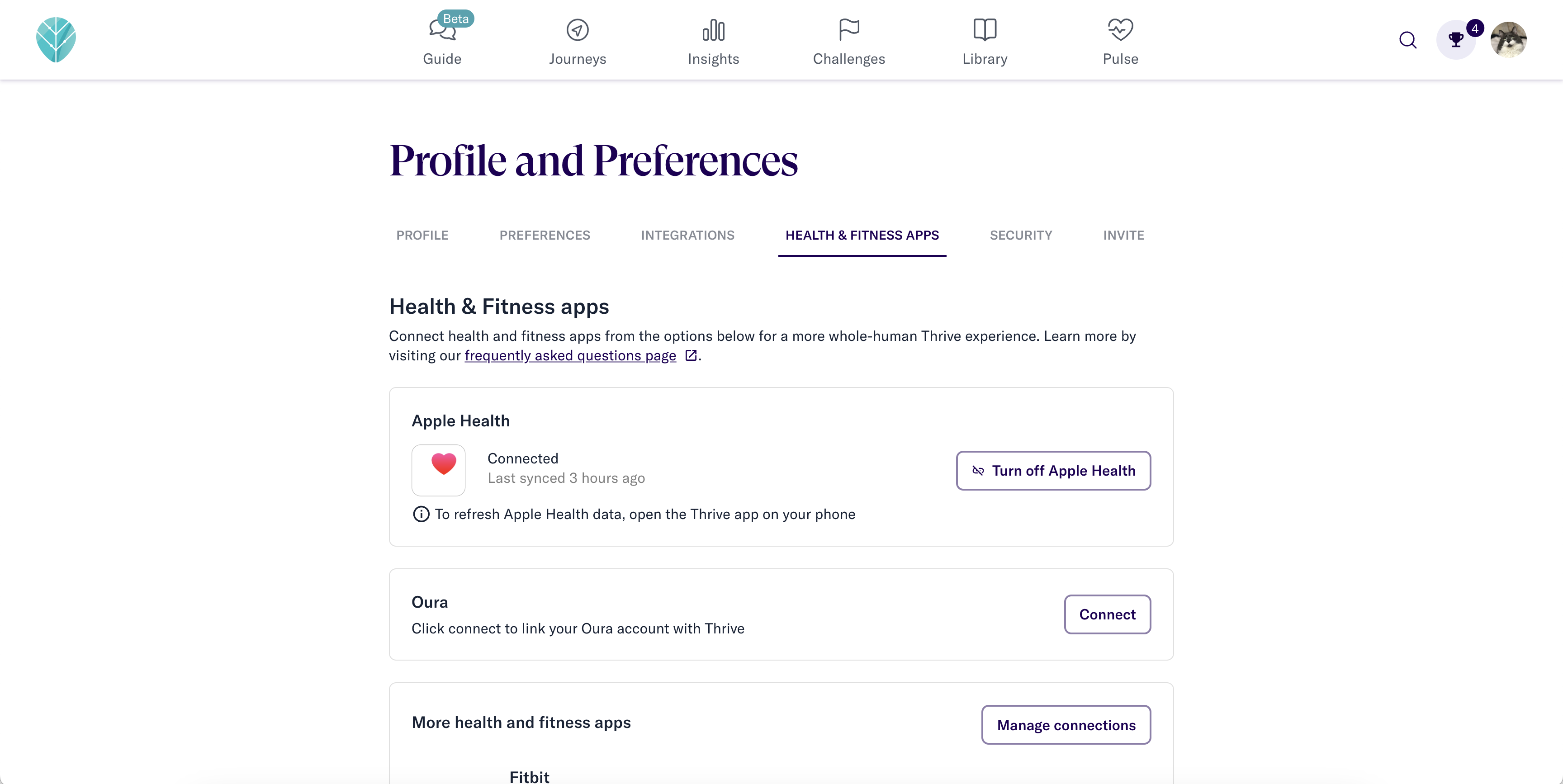Open Insights bar chart icon
Image resolution: width=1563 pixels, height=784 pixels.
tap(713, 30)
